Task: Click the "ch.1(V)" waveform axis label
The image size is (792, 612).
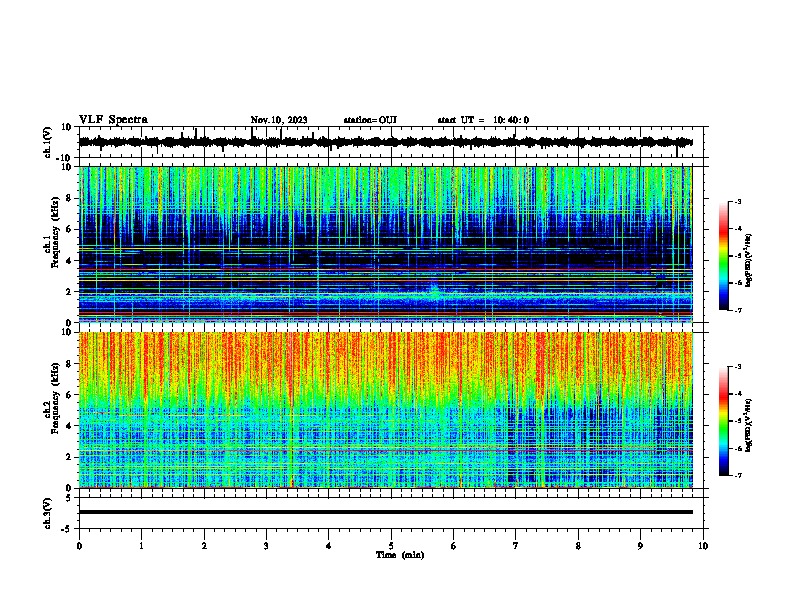Action: coord(48,142)
